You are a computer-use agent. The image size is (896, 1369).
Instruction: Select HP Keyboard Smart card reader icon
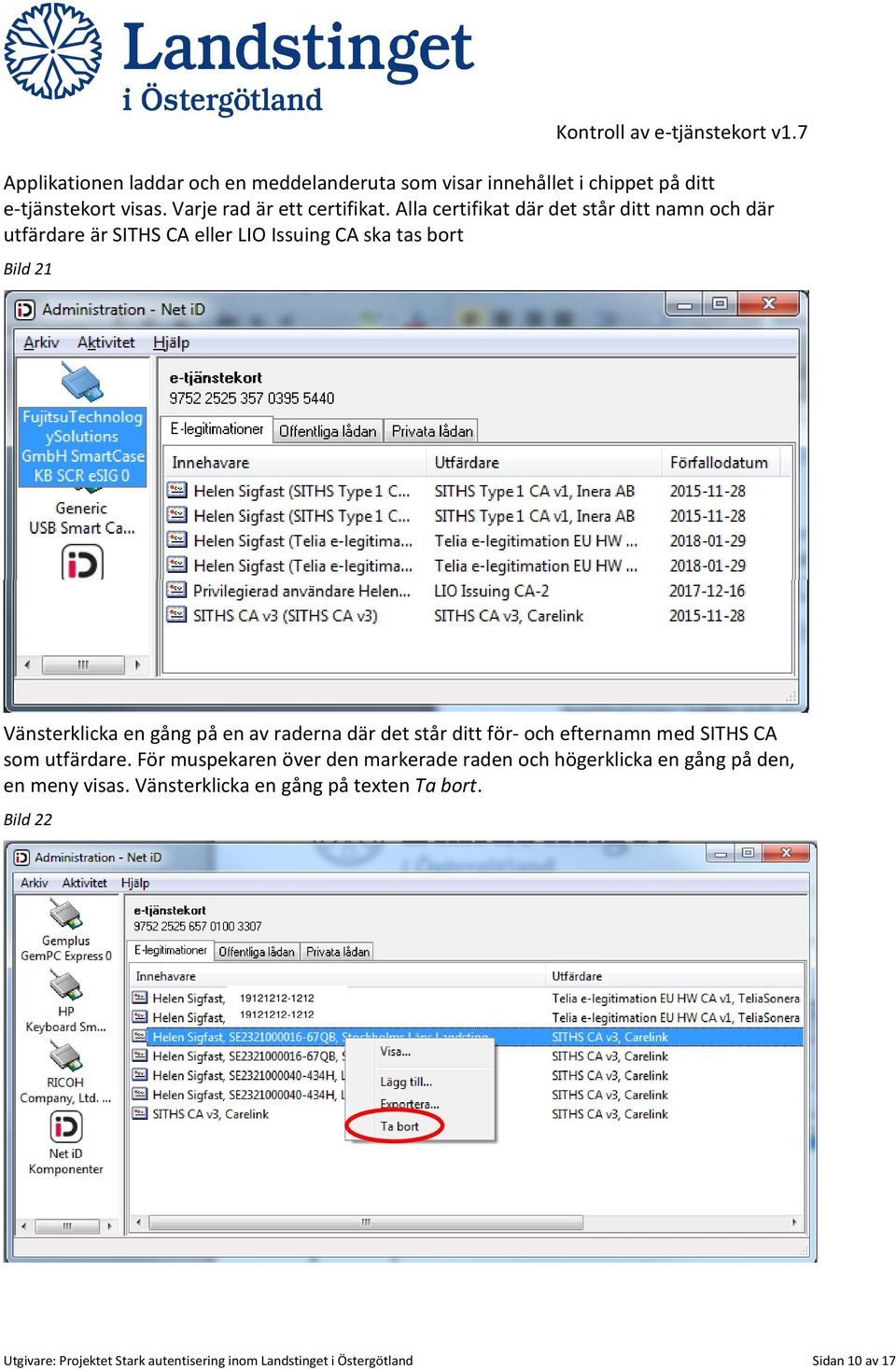(x=65, y=985)
